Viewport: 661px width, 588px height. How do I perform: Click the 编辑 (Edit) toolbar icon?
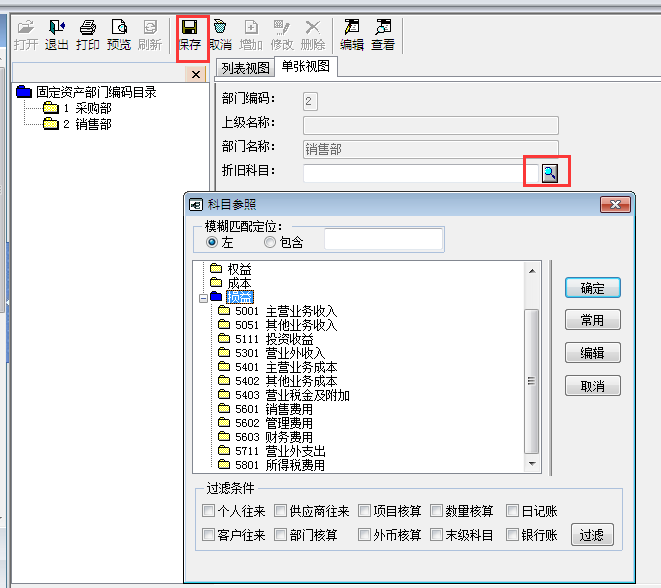pyautogui.click(x=351, y=34)
